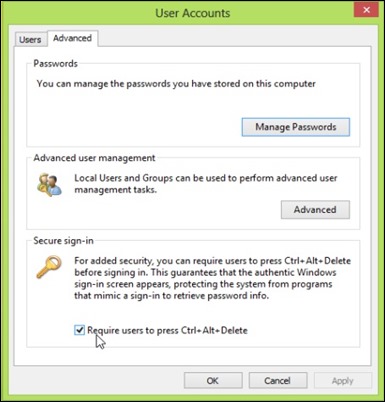The width and height of the screenshot is (385, 402).
Task: Click the 'You can manage the passwords' description
Action: pos(176,84)
